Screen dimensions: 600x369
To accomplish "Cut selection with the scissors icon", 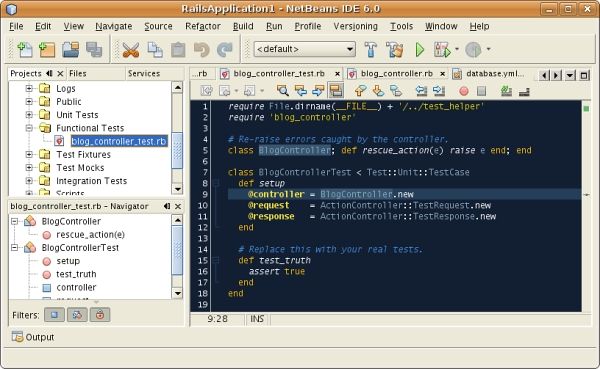I will click(x=131, y=50).
